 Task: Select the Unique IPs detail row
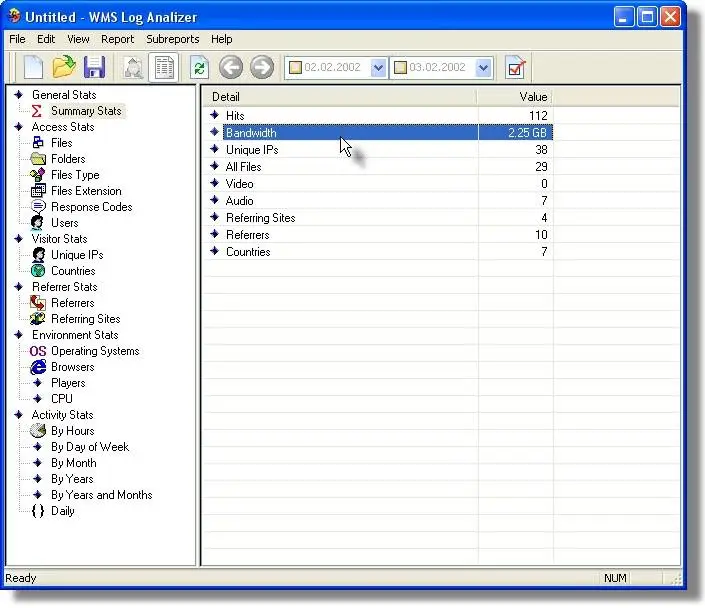(x=379, y=150)
